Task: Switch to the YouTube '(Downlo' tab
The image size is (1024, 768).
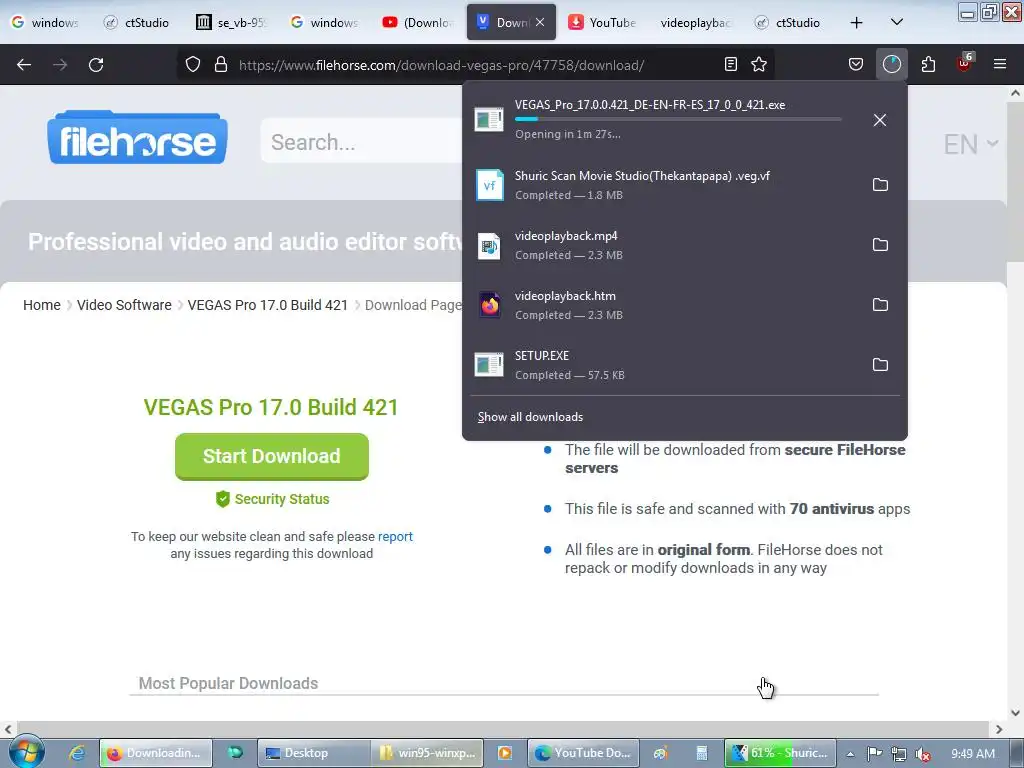Action: (417, 22)
